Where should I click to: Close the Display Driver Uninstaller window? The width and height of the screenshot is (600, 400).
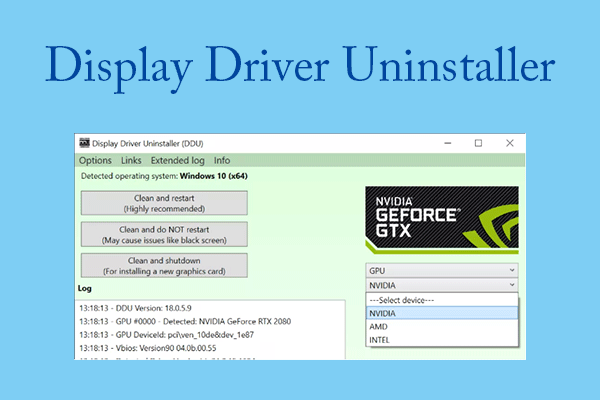pos(510,143)
